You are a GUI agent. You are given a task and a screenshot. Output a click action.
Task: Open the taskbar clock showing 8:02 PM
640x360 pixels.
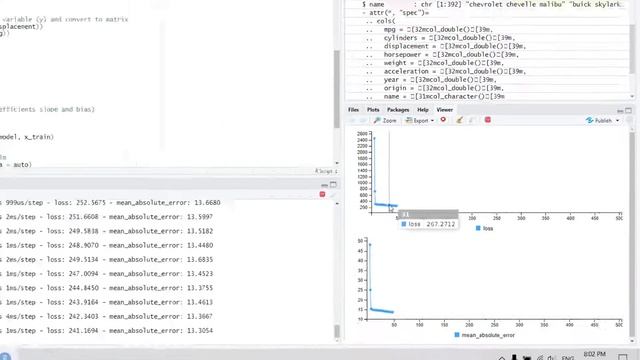594,355
